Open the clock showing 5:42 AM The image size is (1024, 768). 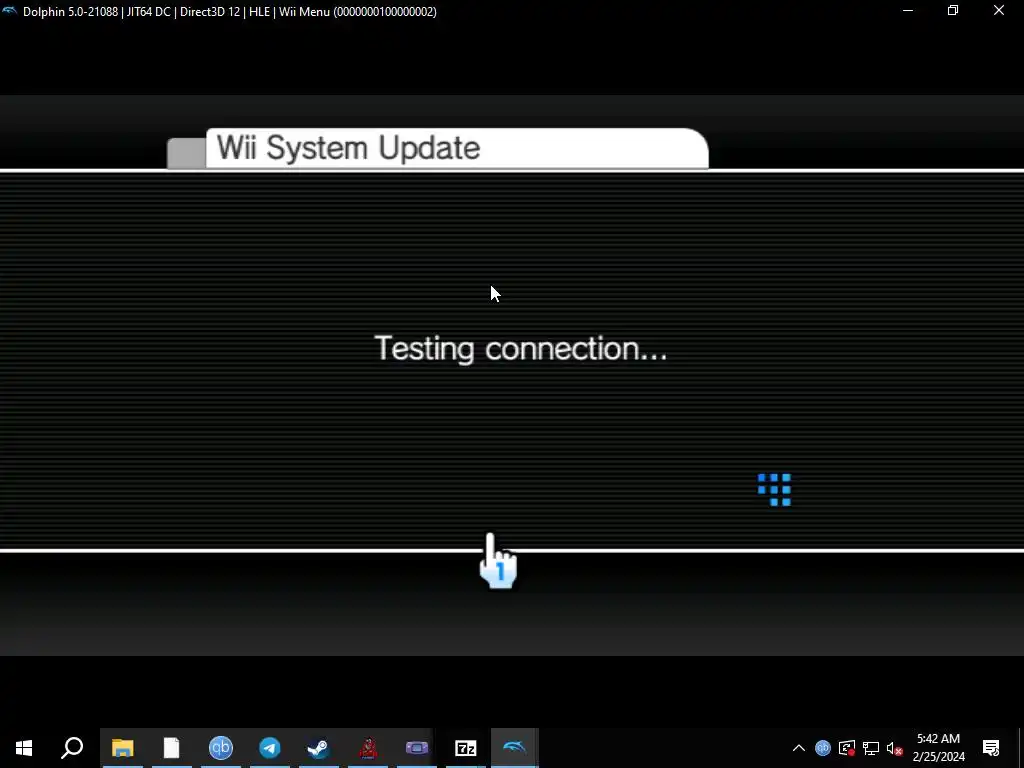coord(938,748)
